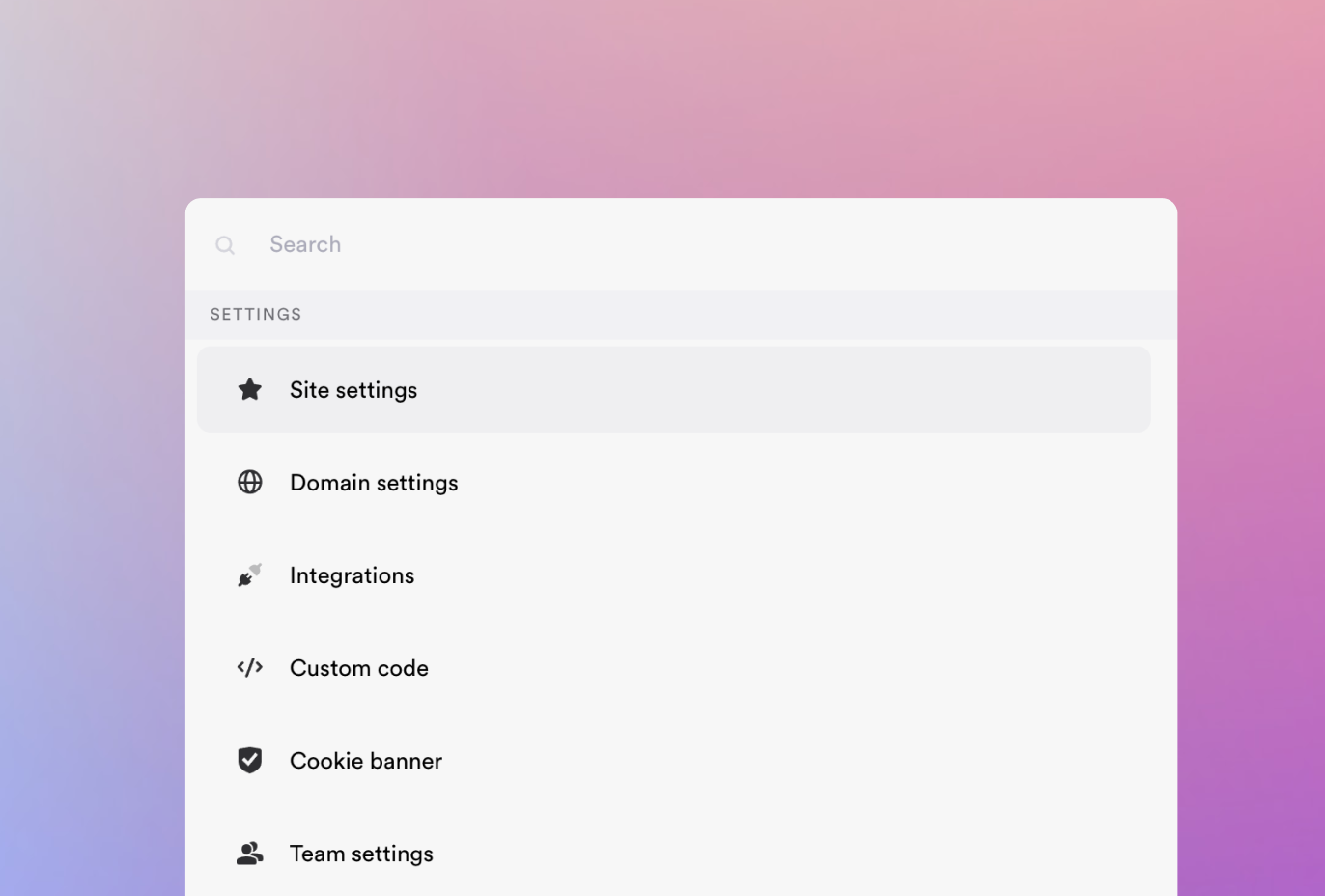This screenshot has width=1325, height=896.
Task: Click the SETTINGS section header
Action: [x=255, y=314]
